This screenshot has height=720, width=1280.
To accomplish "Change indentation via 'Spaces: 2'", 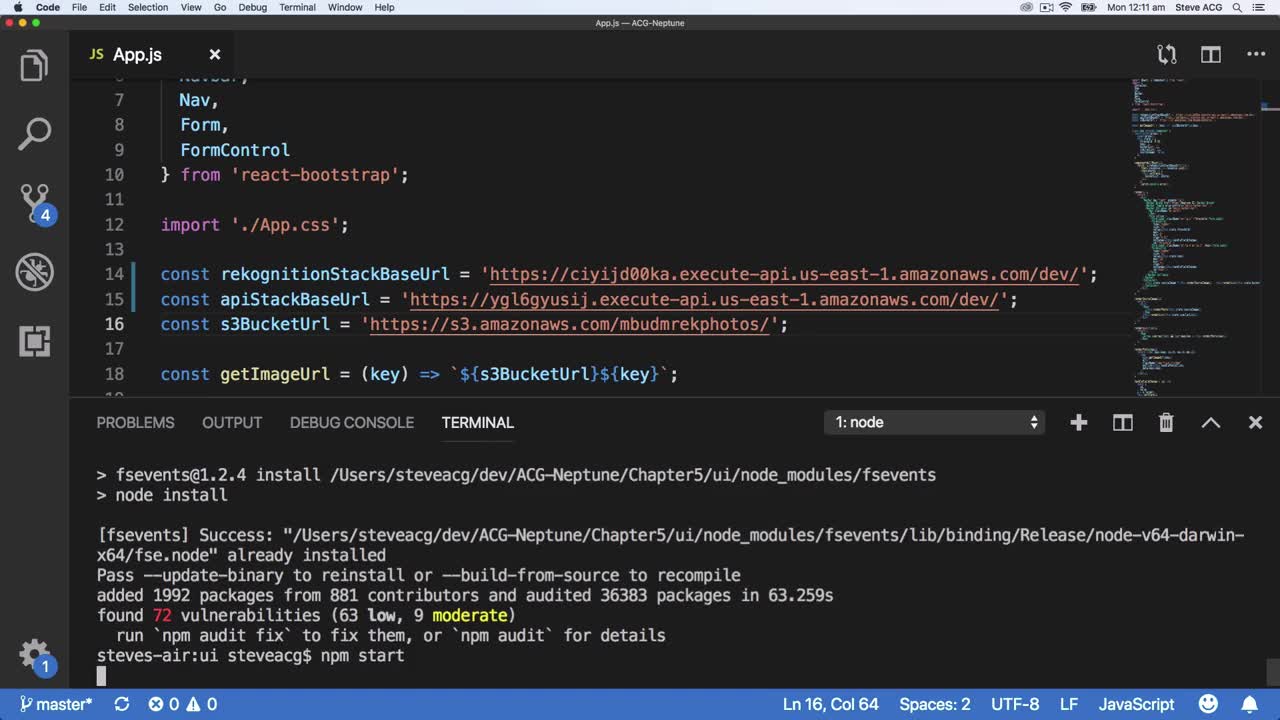I will tap(935, 704).
